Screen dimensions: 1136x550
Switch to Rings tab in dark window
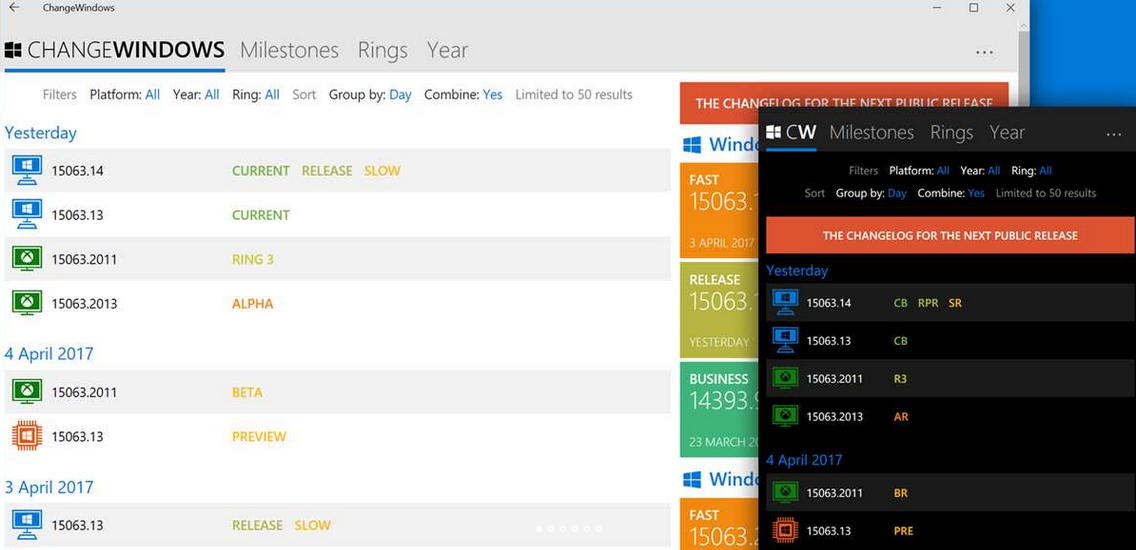(951, 133)
